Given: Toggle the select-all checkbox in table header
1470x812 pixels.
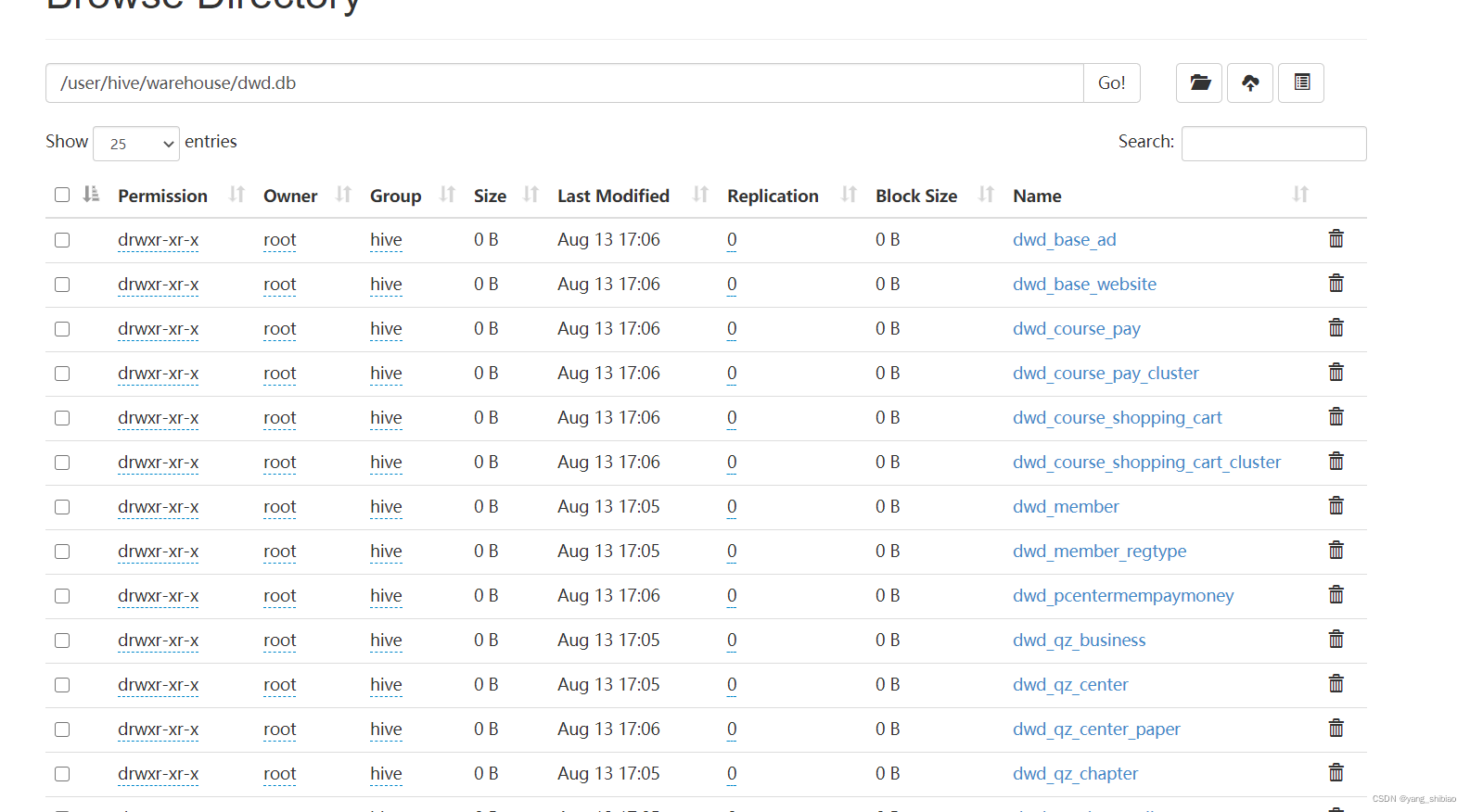Looking at the screenshot, I should [x=62, y=195].
